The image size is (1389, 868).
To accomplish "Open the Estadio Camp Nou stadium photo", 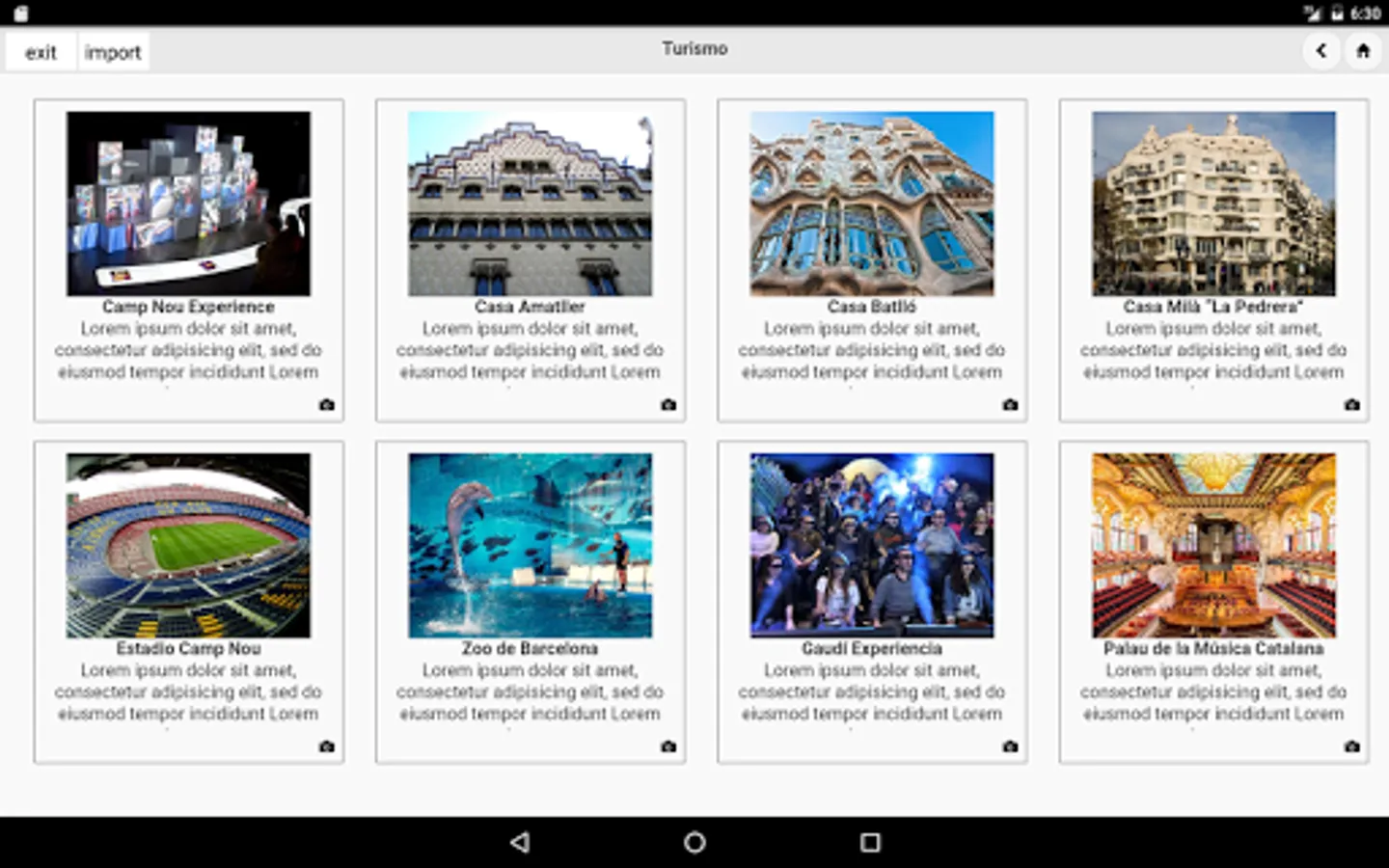I will pyautogui.click(x=188, y=546).
